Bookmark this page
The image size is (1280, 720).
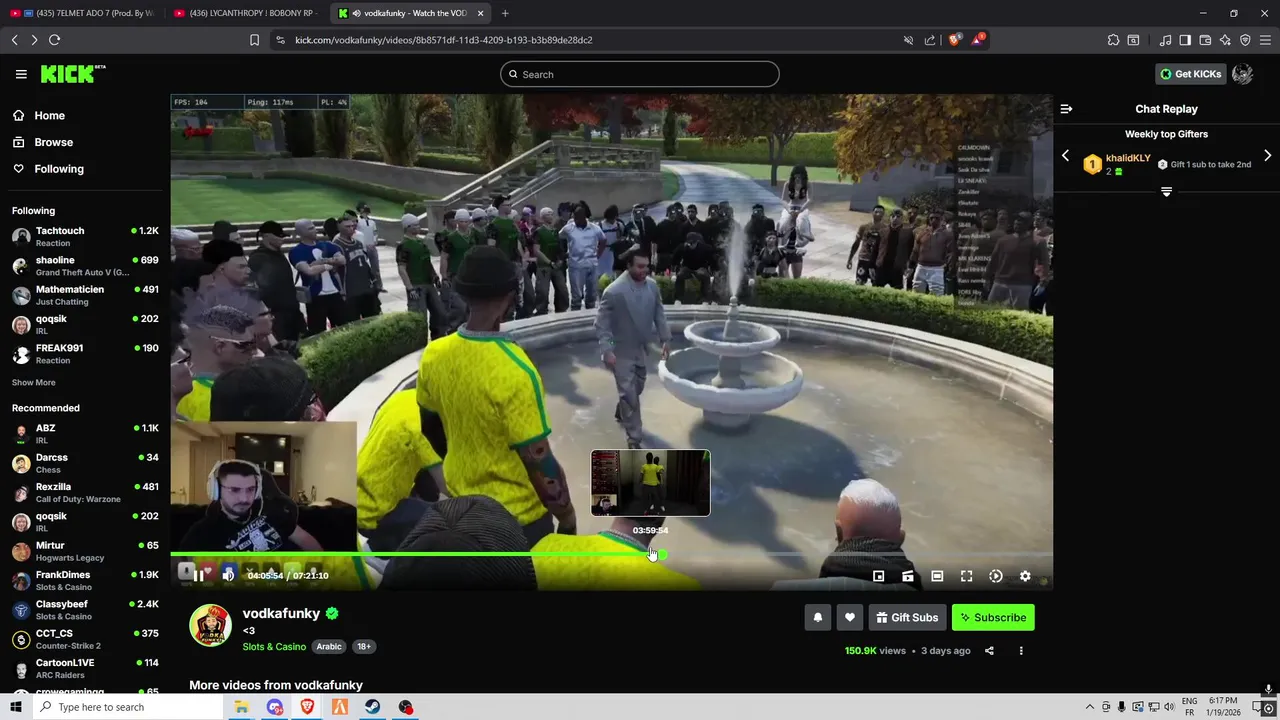coord(254,40)
